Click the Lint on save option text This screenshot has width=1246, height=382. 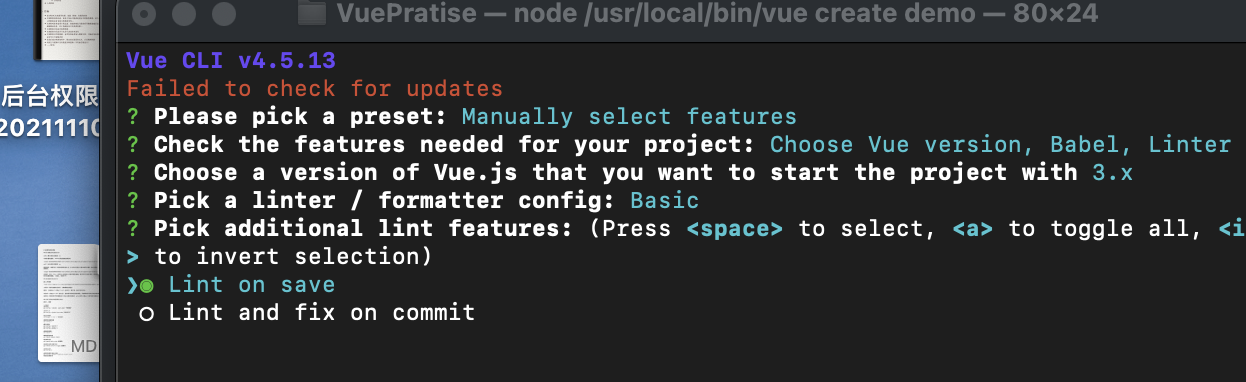252,285
